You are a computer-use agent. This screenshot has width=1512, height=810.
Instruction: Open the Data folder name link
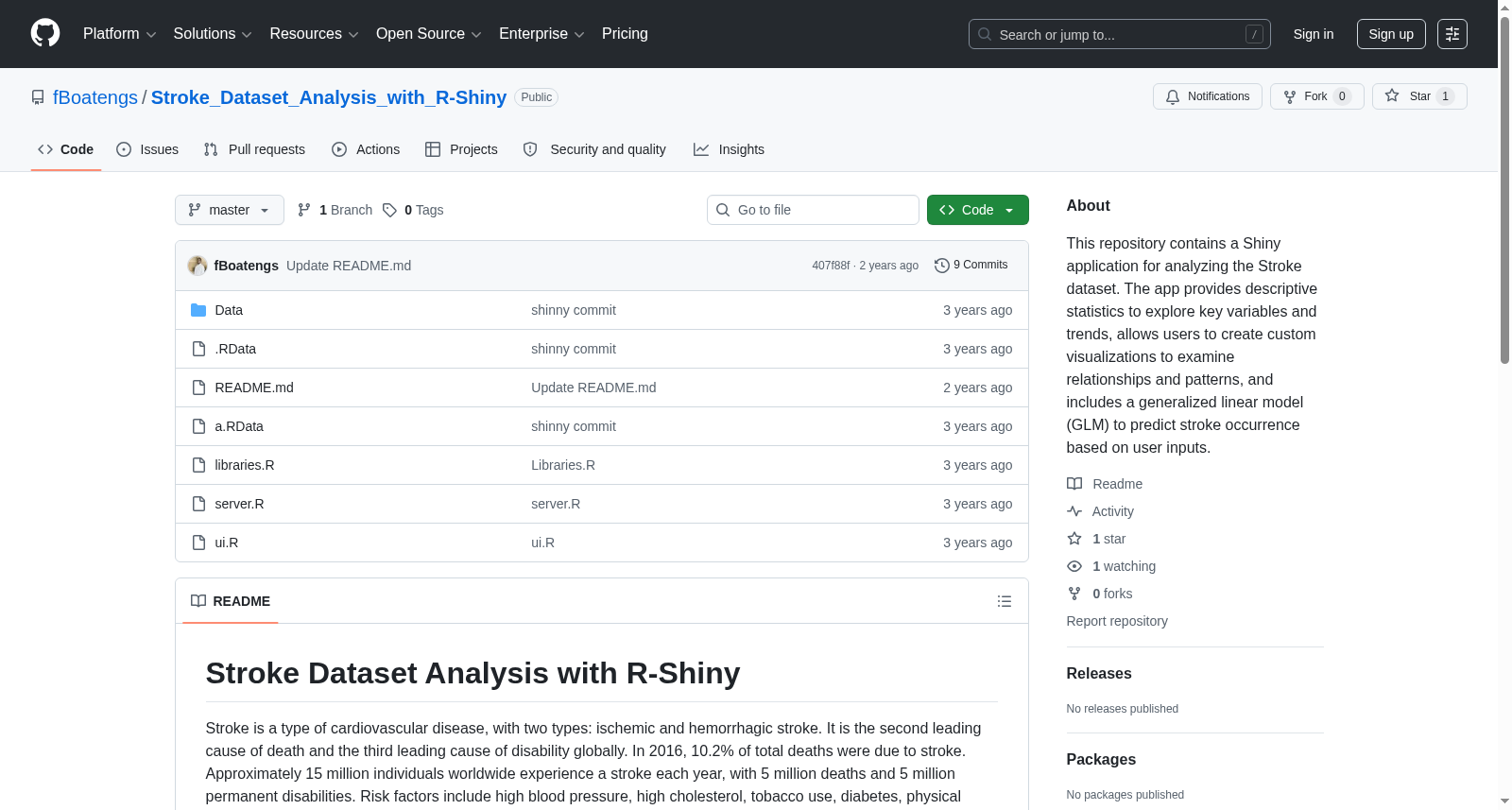tap(229, 310)
